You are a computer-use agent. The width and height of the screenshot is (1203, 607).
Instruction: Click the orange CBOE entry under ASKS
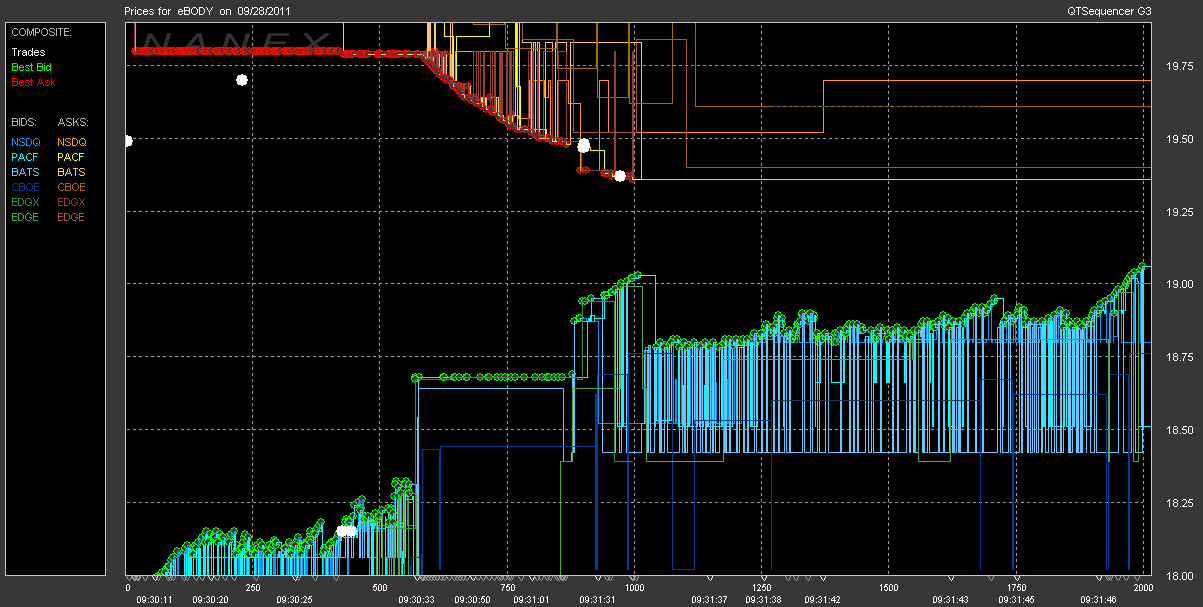pyautogui.click(x=72, y=187)
